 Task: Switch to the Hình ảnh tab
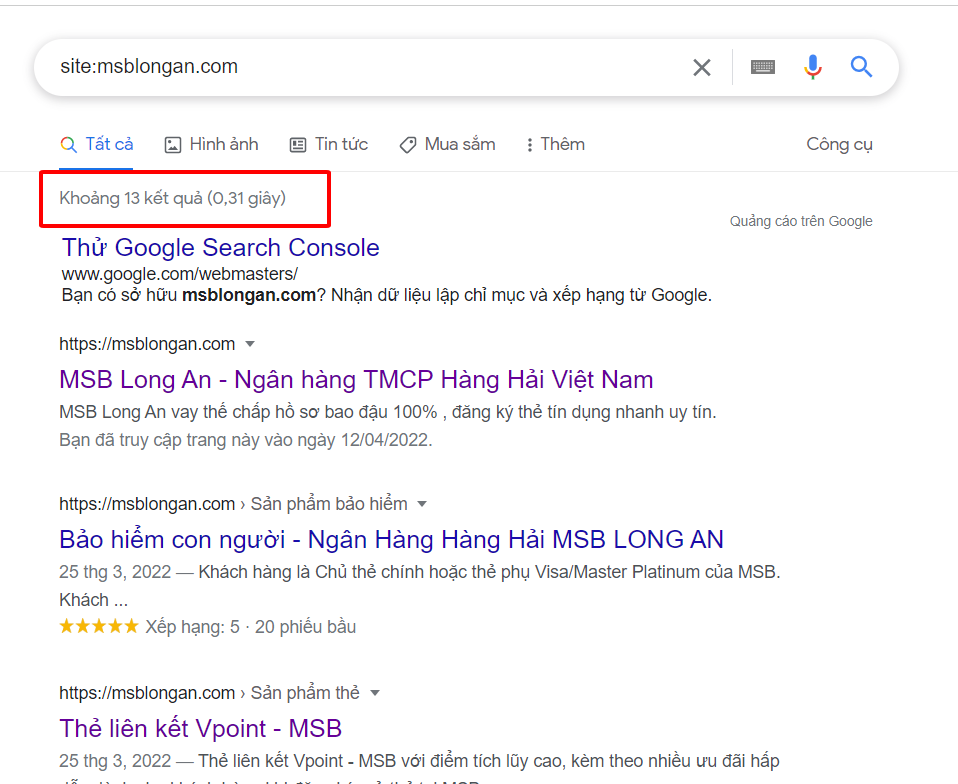(211, 145)
